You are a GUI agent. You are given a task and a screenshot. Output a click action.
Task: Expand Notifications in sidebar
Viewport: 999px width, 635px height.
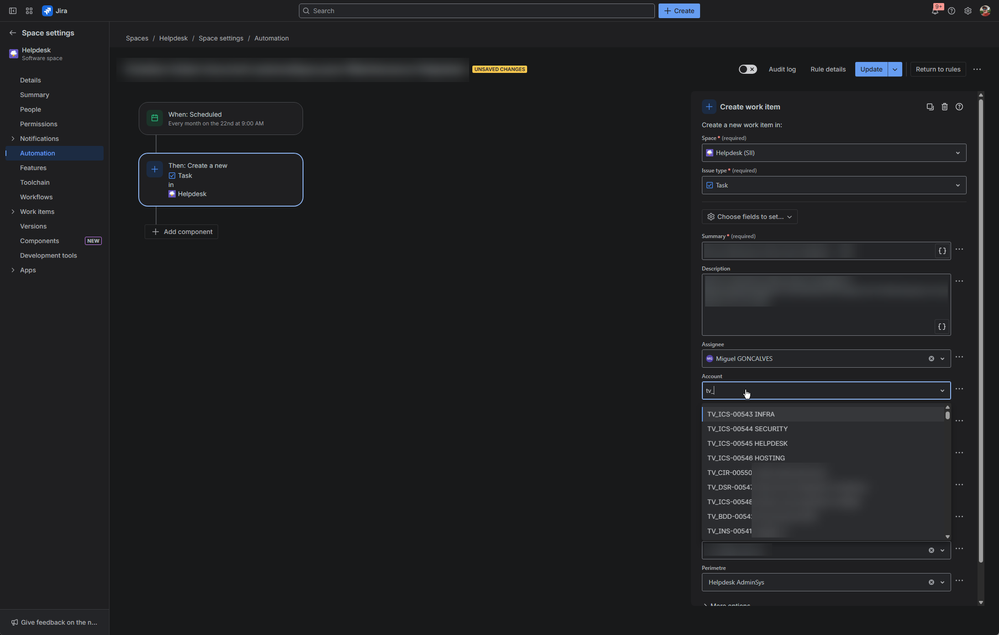[x=13, y=139]
